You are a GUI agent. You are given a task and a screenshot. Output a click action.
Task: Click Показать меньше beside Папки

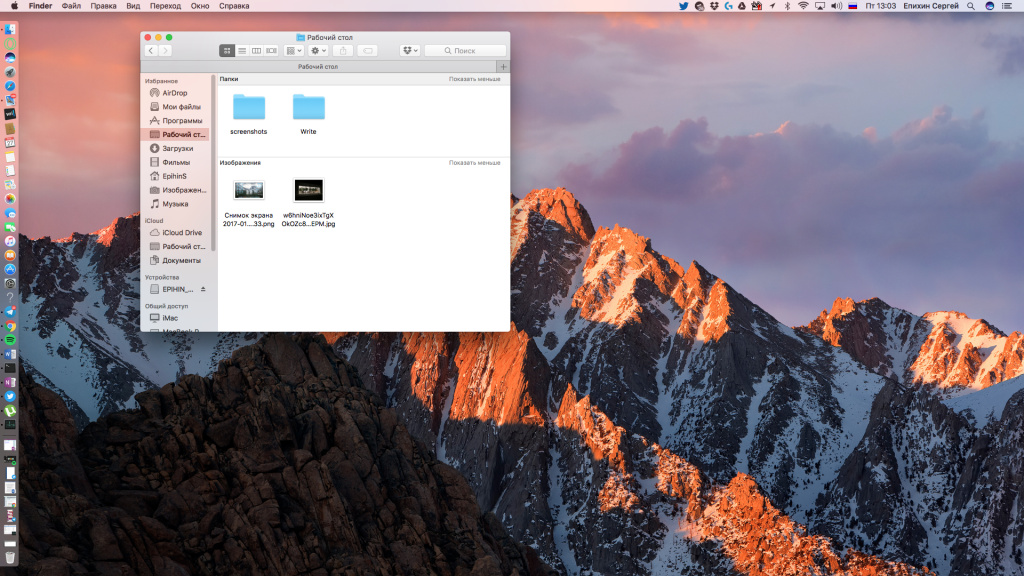(474, 79)
